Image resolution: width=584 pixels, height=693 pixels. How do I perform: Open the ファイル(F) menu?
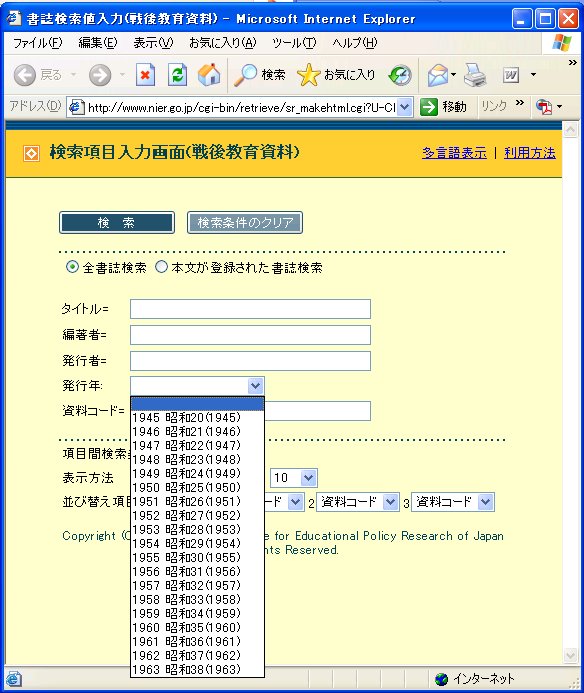point(38,43)
